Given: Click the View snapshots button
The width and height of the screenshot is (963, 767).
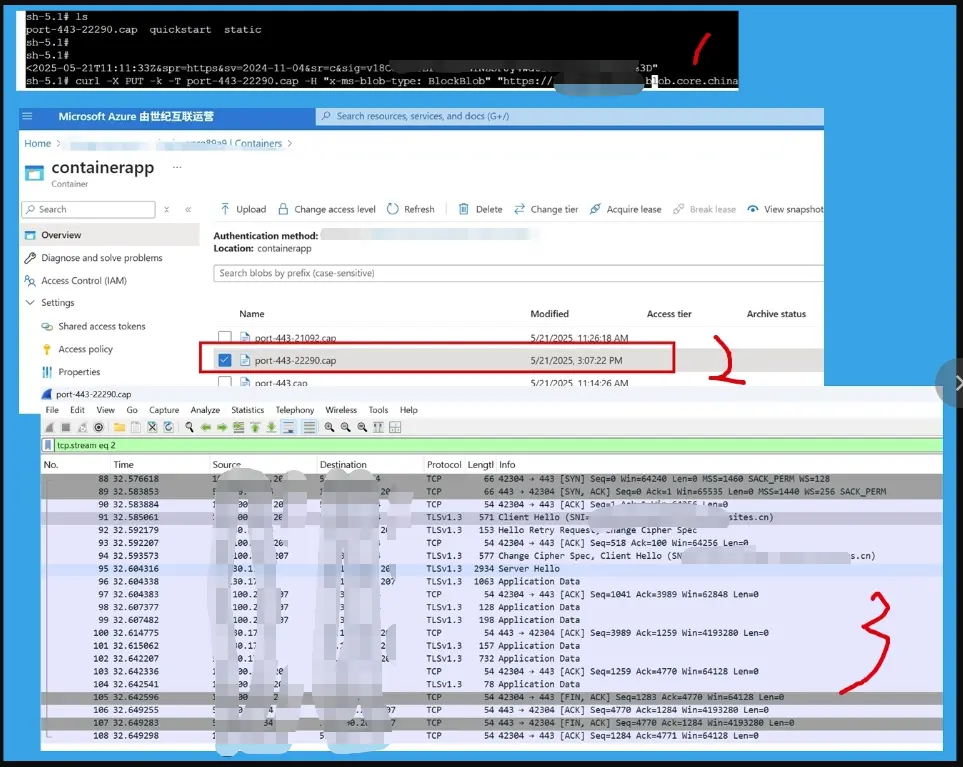Looking at the screenshot, I should (x=786, y=209).
